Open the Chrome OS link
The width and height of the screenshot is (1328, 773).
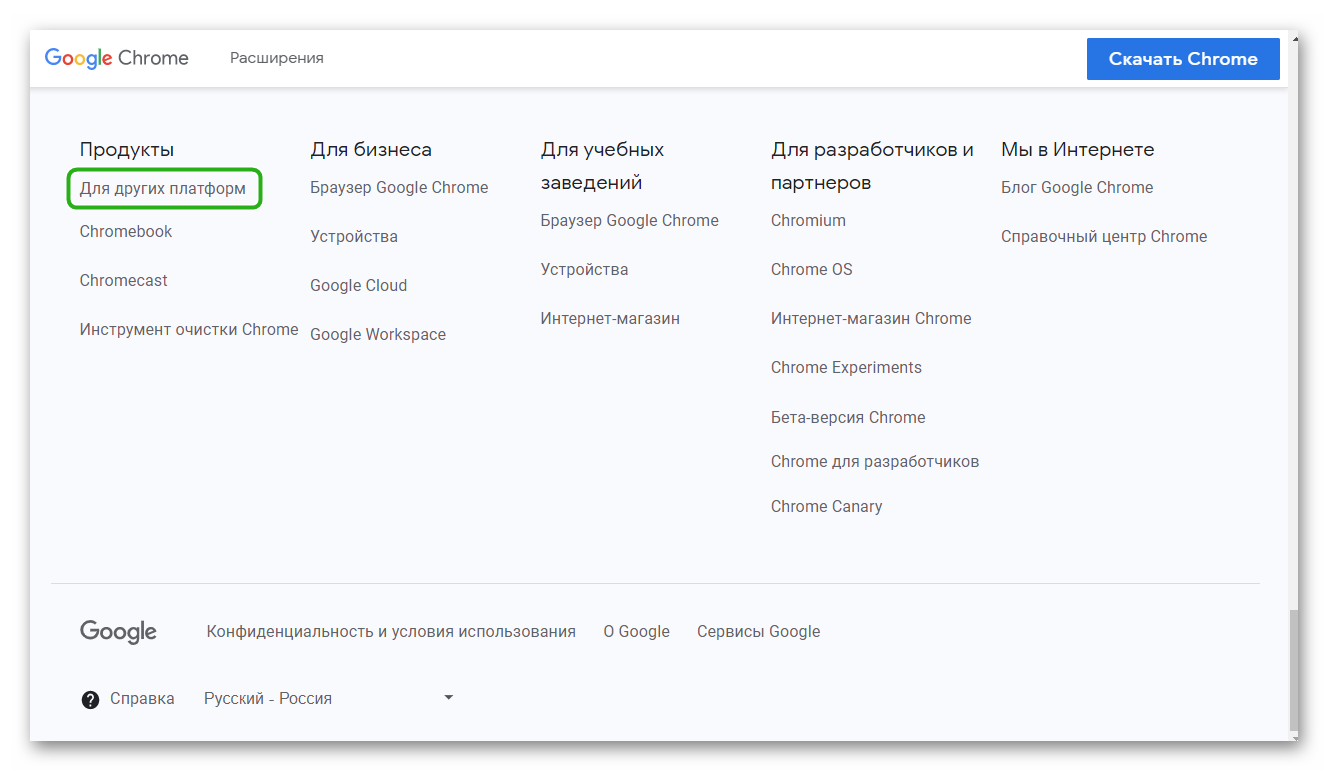812,269
